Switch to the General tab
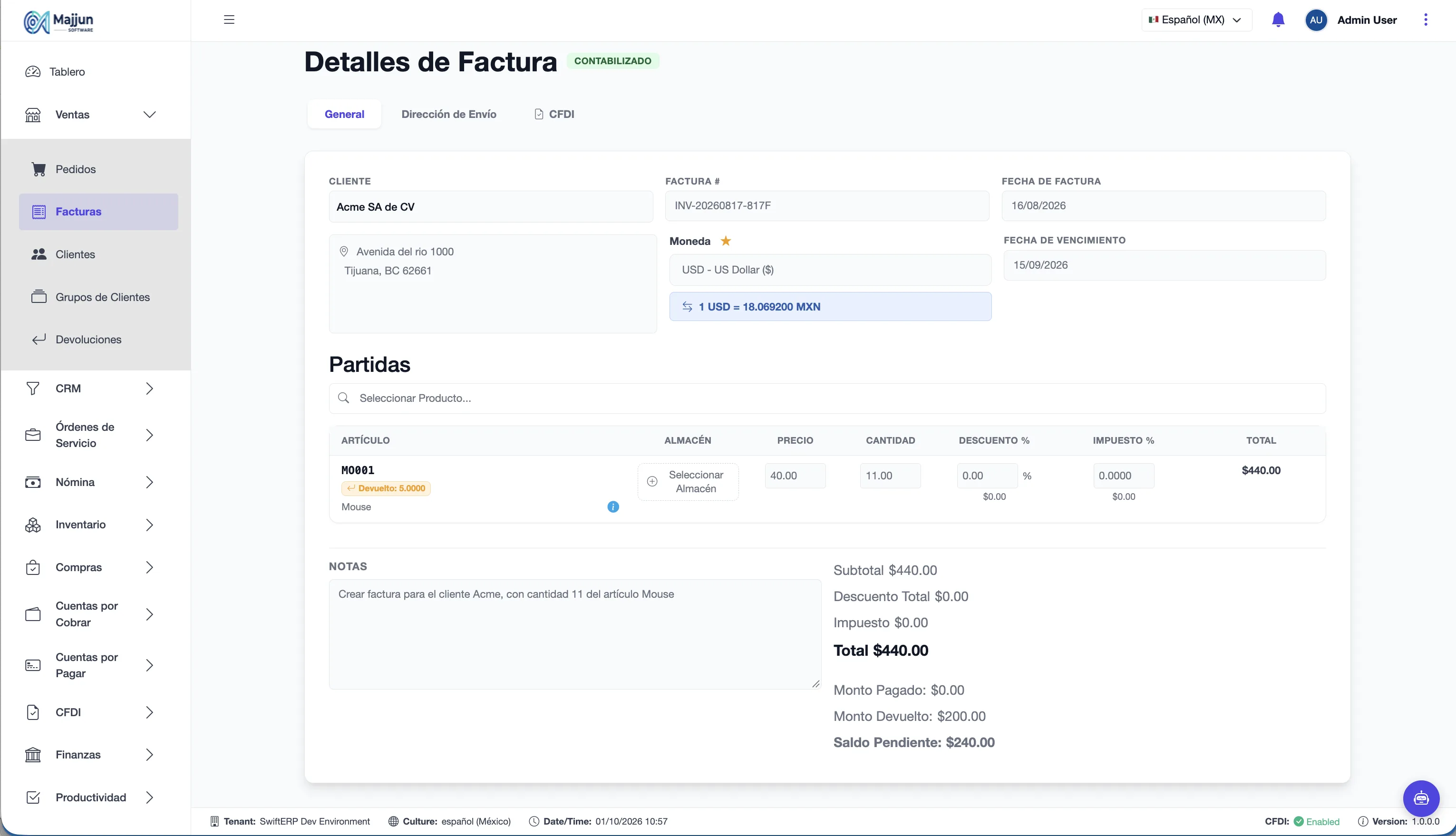 coord(344,114)
